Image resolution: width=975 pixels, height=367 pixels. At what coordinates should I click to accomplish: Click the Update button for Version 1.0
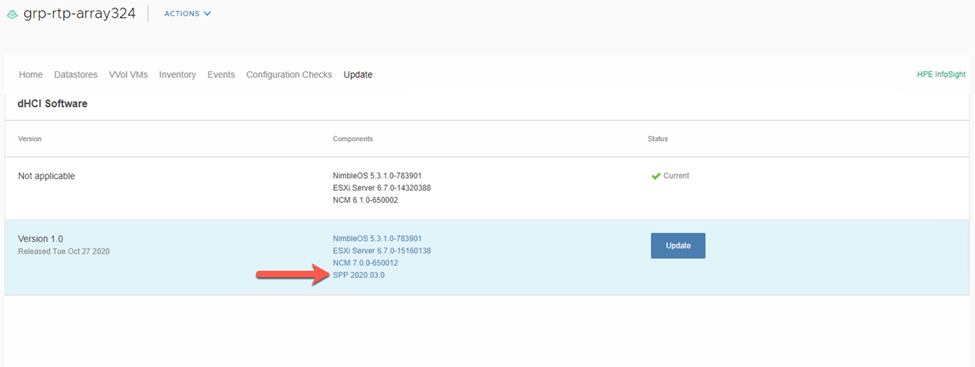tap(678, 246)
